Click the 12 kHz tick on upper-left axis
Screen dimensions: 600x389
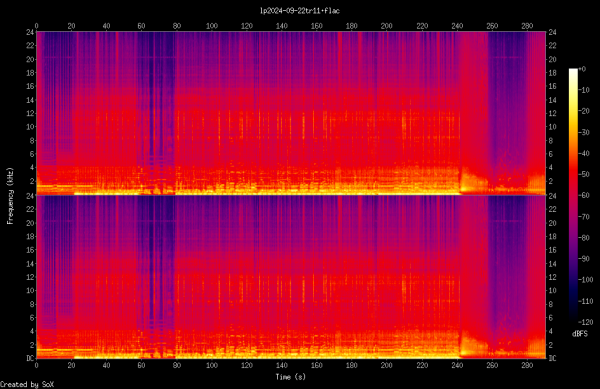30,113
